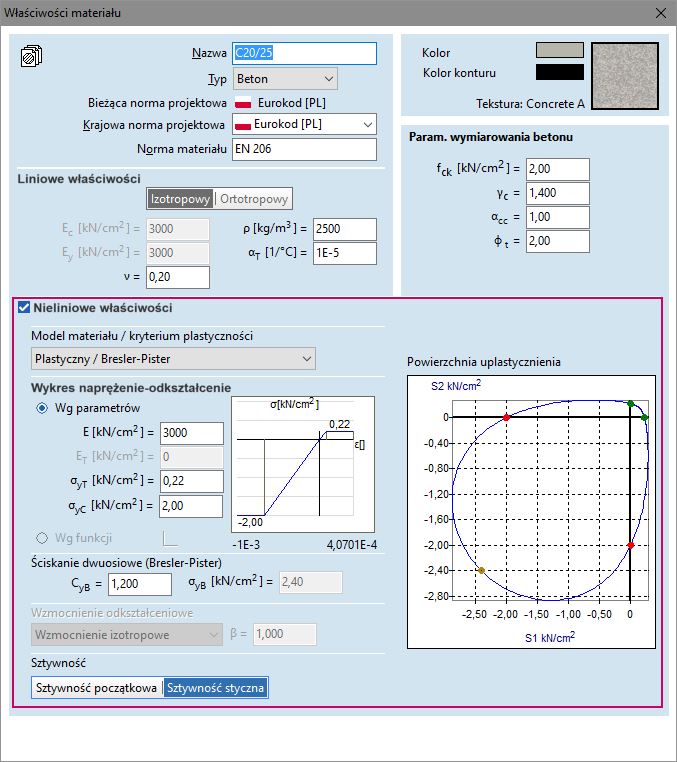Choose Sztywność początkowa button
The image size is (677, 762).
coord(97,688)
